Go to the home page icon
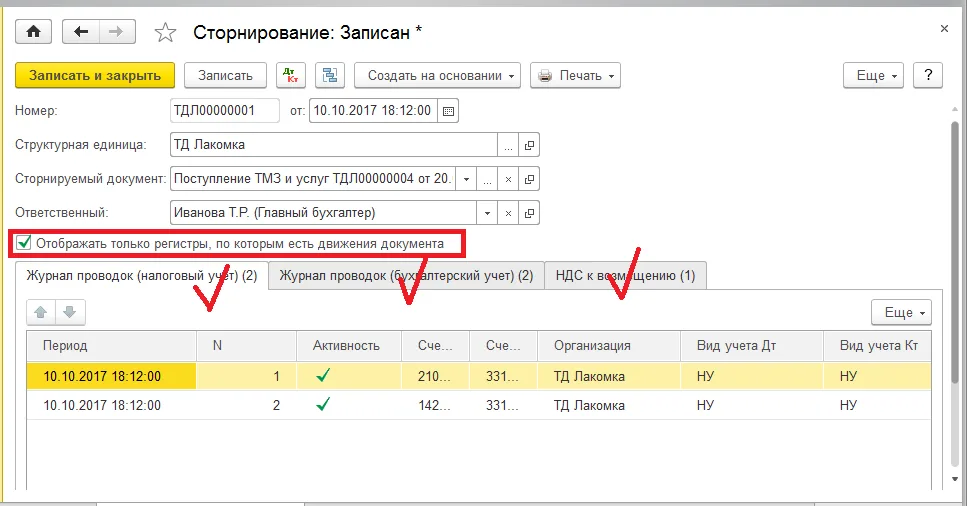 (33, 31)
